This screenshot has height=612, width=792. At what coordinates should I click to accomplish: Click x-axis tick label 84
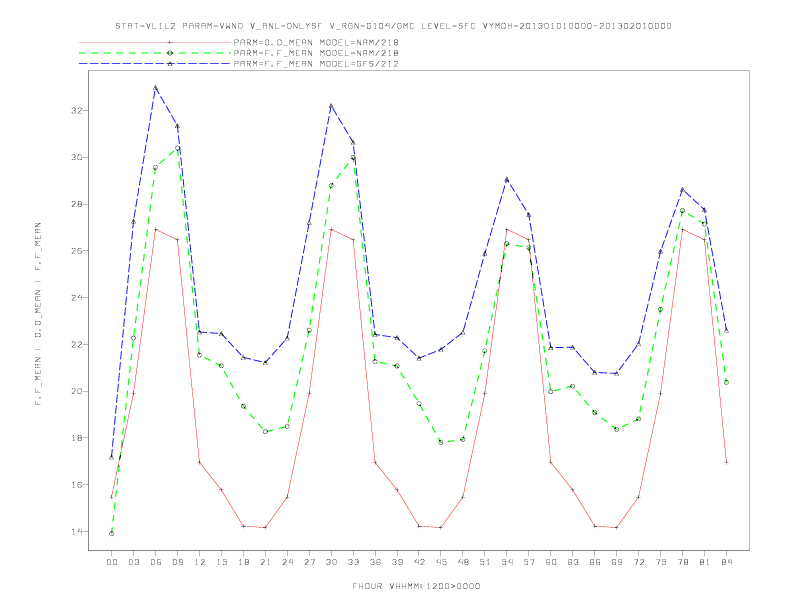click(726, 562)
